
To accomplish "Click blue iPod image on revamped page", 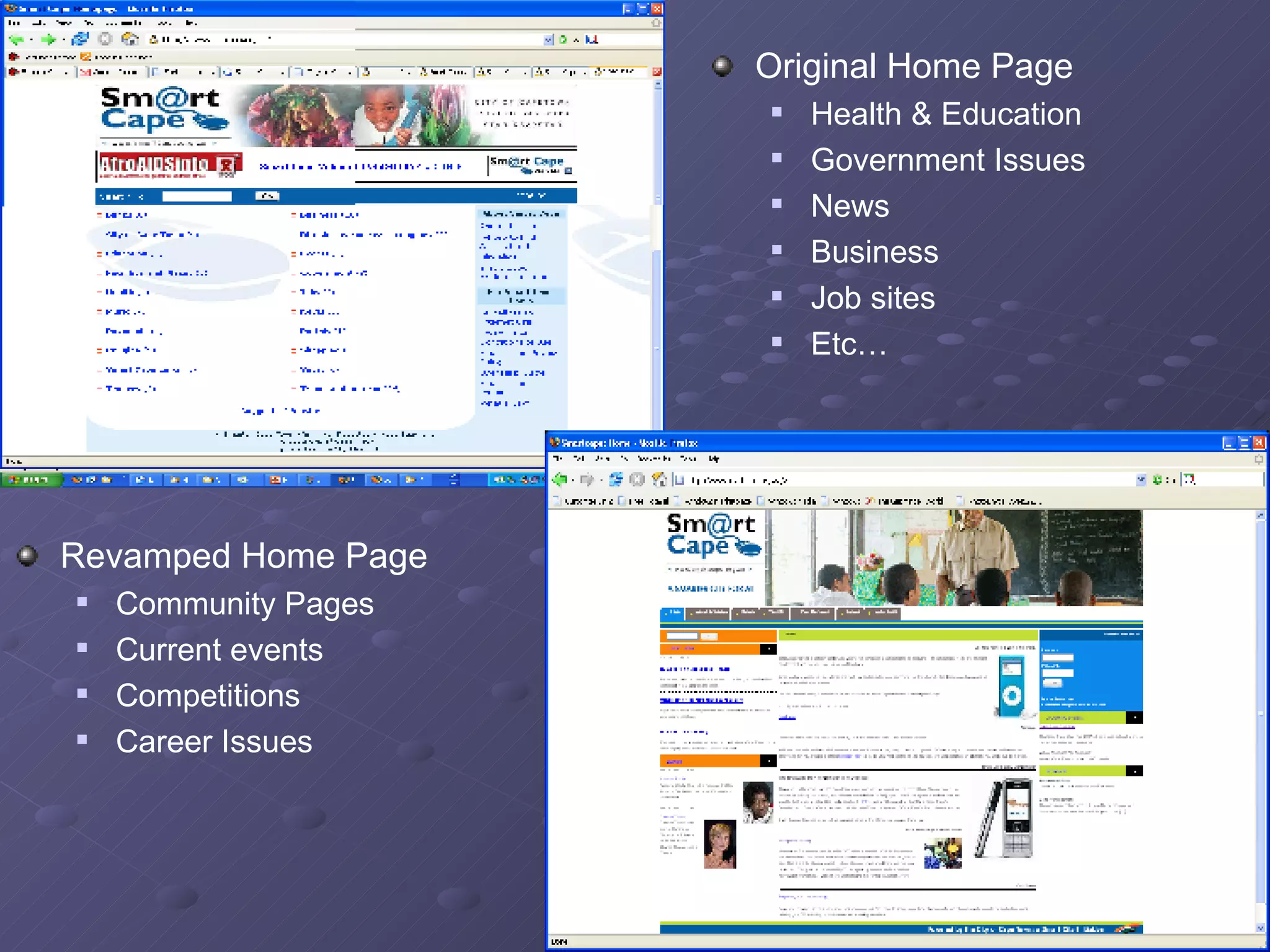I will (1011, 687).
